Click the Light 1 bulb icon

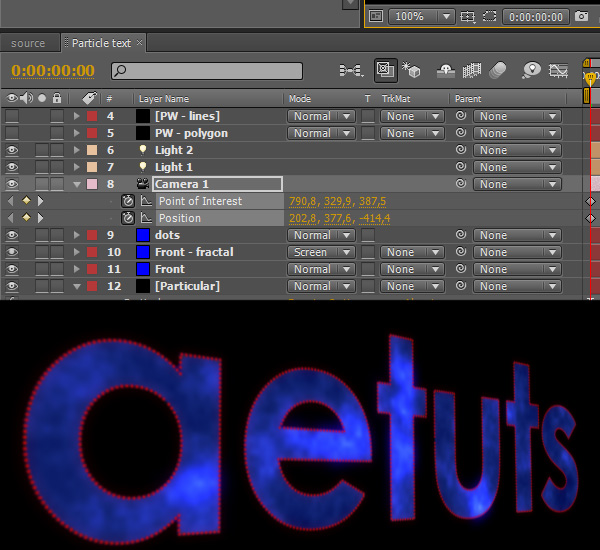[x=143, y=167]
